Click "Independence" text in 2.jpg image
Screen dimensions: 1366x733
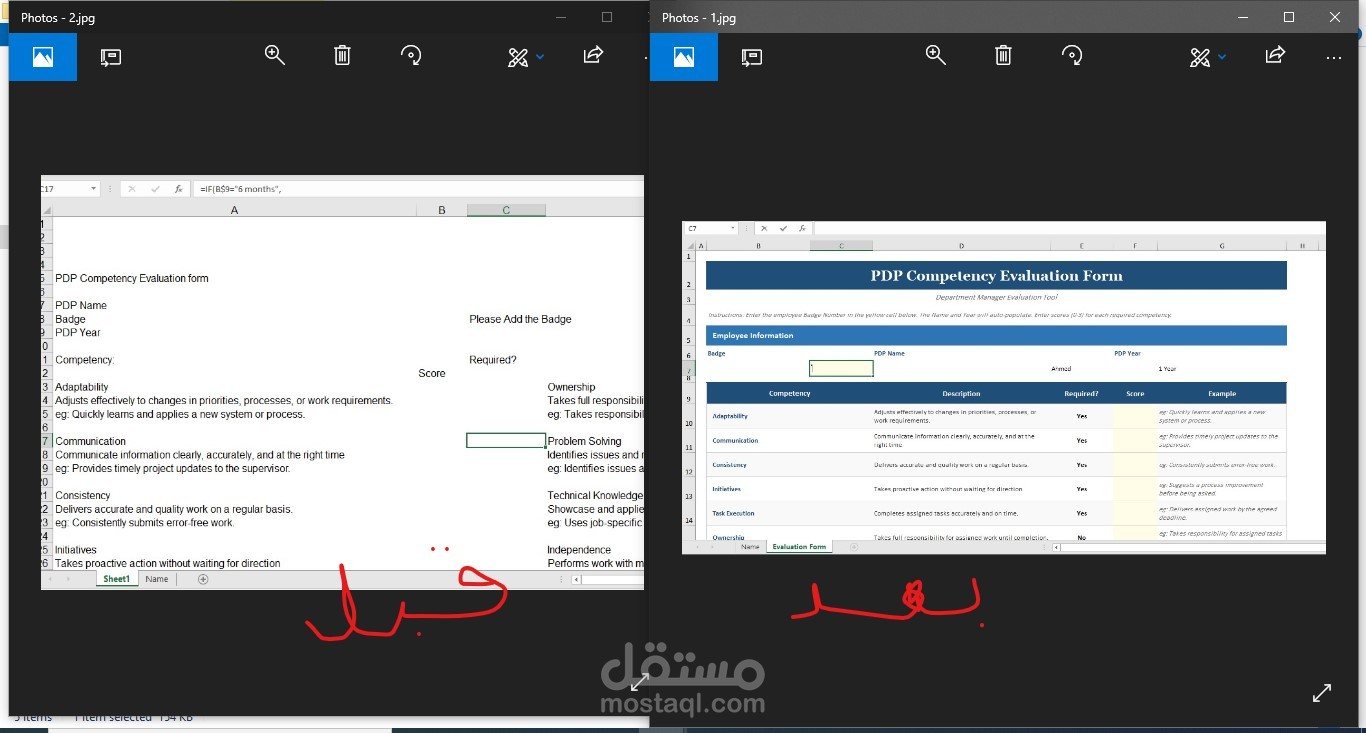pyautogui.click(x=579, y=550)
